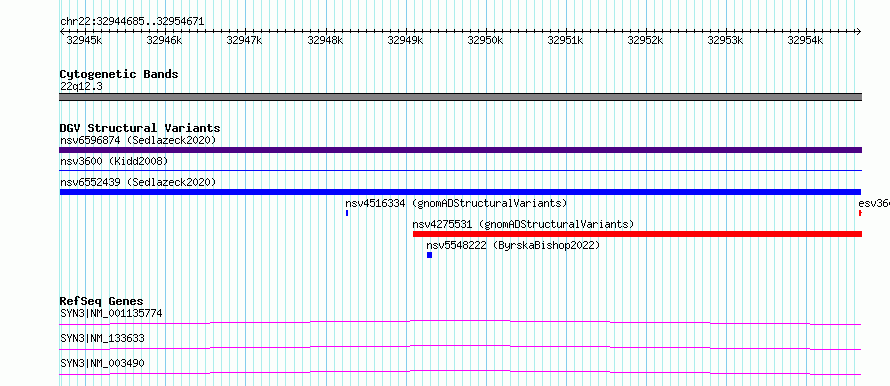
Task: Click the right arrowhead of the ruler
Action: tap(859, 32)
